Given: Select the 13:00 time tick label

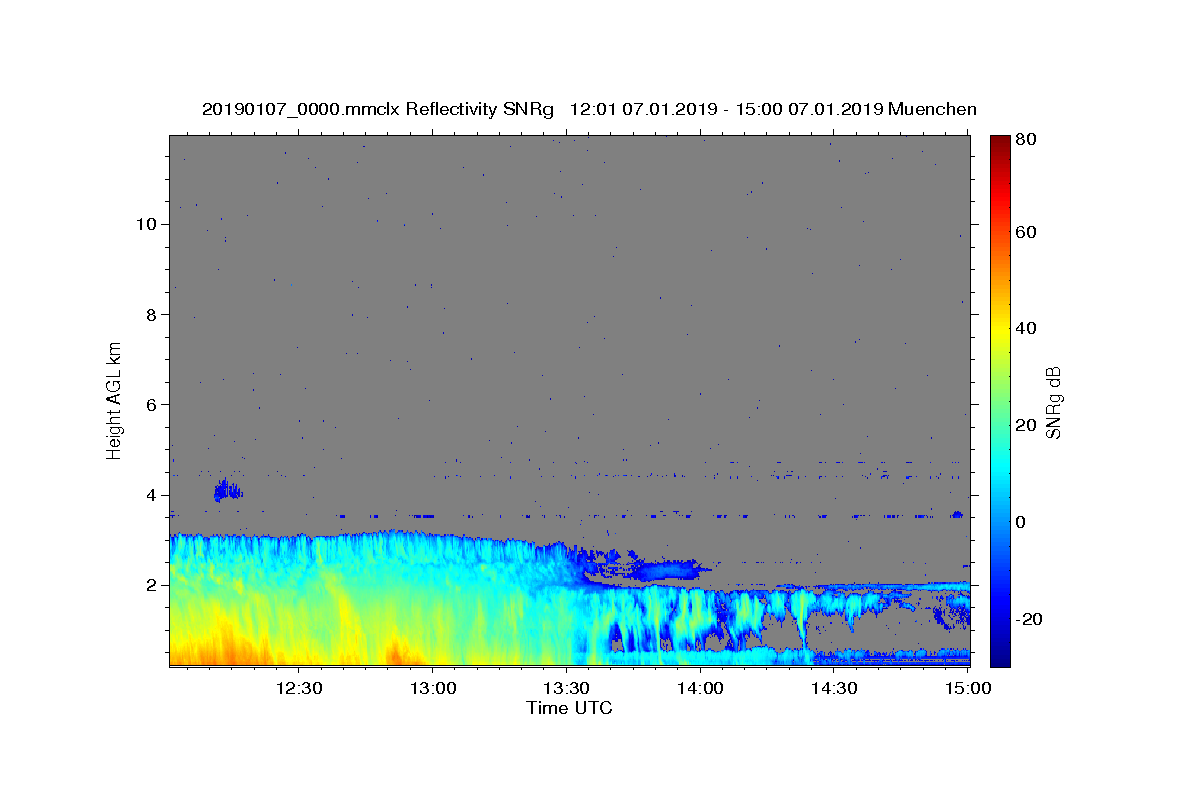Looking at the screenshot, I should click(432, 688).
